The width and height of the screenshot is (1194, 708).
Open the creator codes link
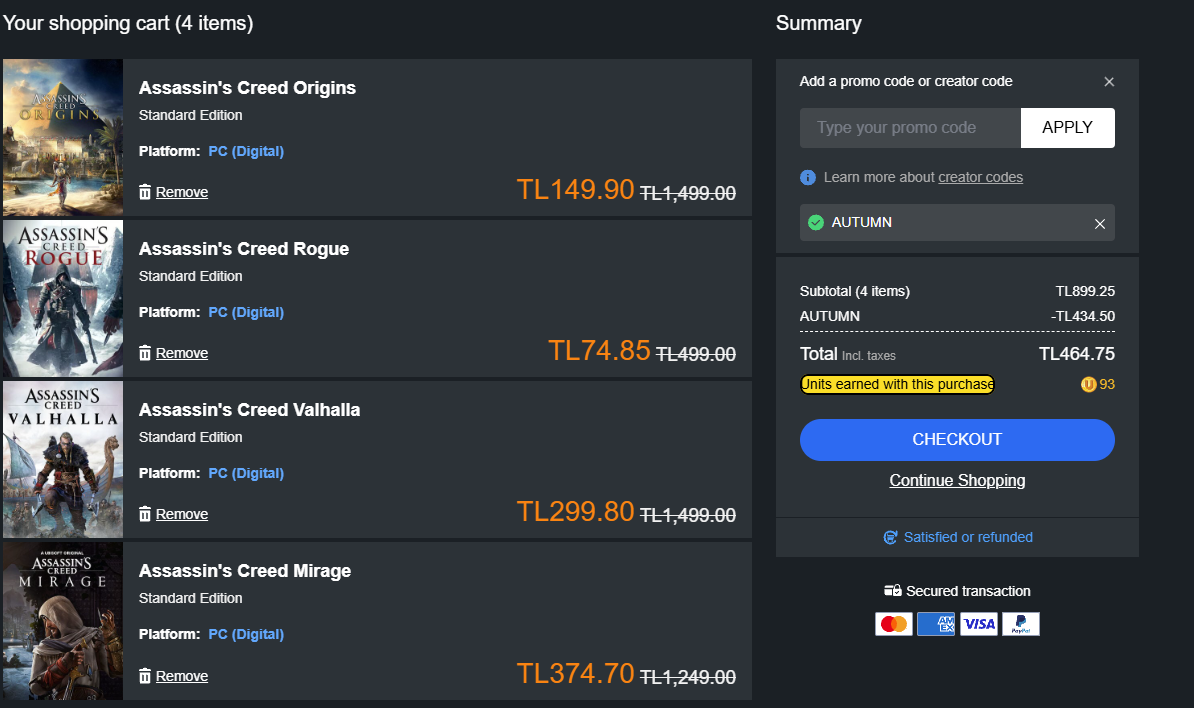coord(980,177)
